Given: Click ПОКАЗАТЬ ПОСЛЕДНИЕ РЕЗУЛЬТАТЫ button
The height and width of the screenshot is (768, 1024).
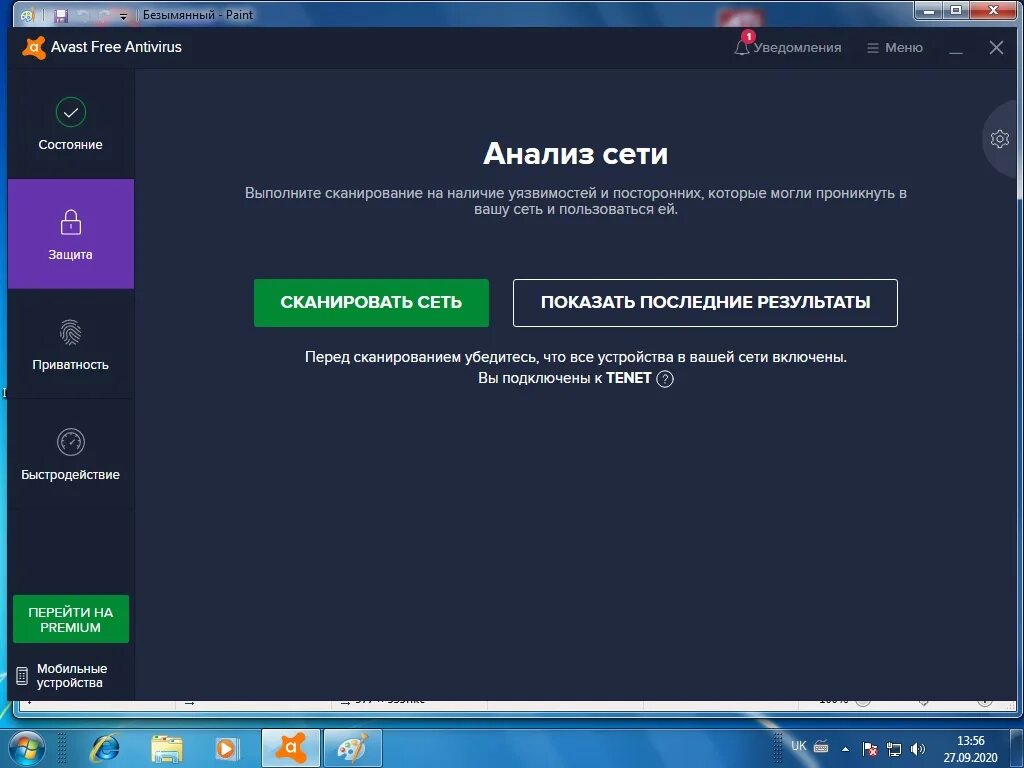Looking at the screenshot, I should click(705, 302).
